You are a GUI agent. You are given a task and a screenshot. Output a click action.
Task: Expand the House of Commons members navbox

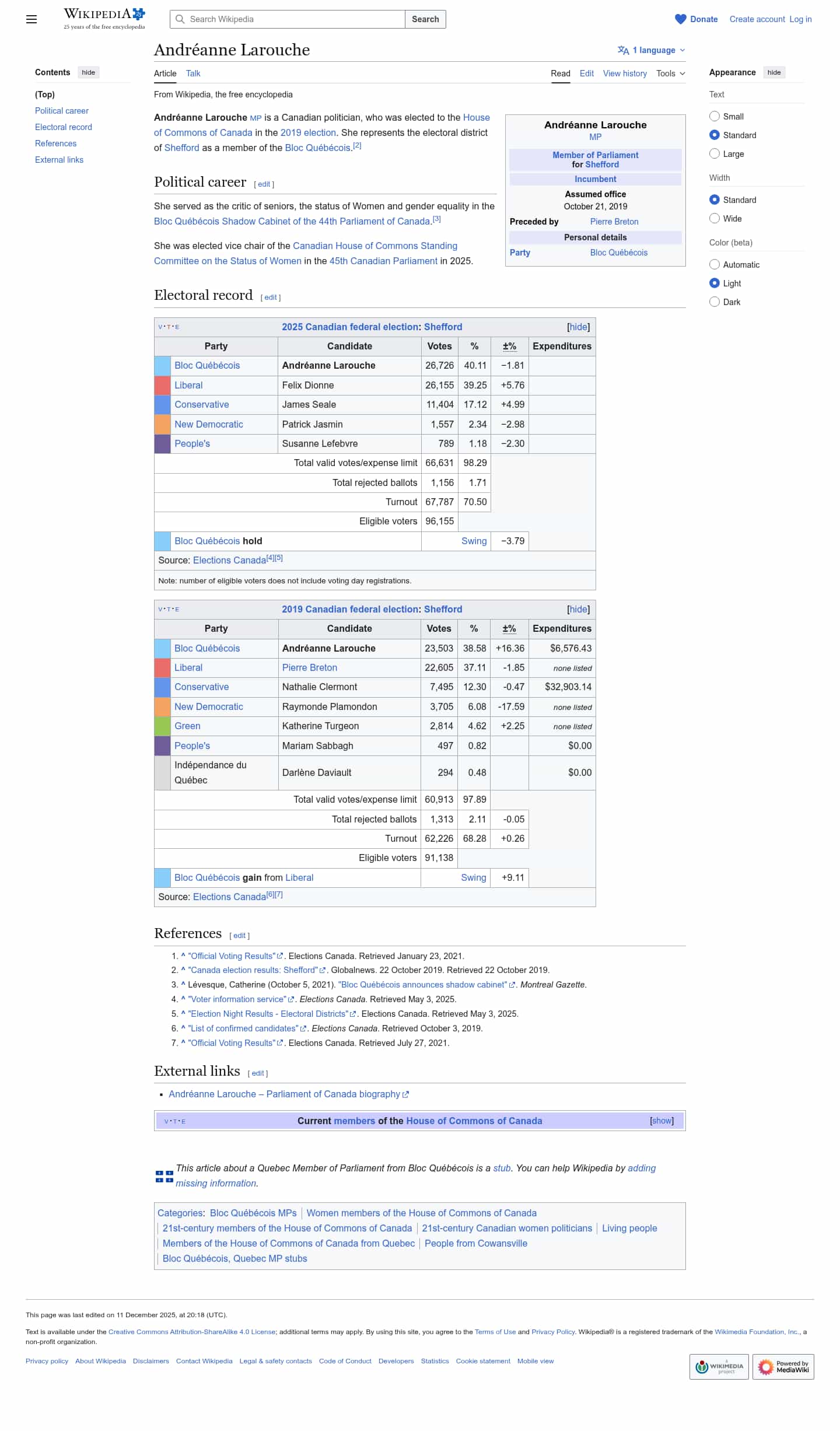point(661,1121)
